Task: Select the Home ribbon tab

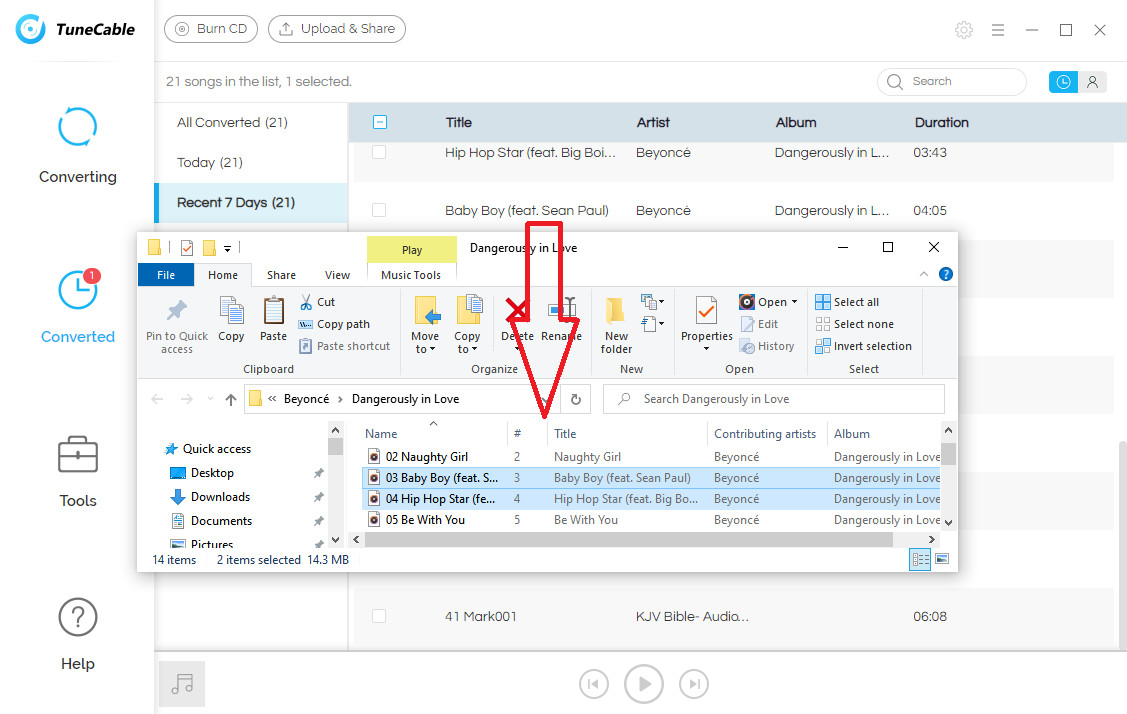Action: pos(223,275)
